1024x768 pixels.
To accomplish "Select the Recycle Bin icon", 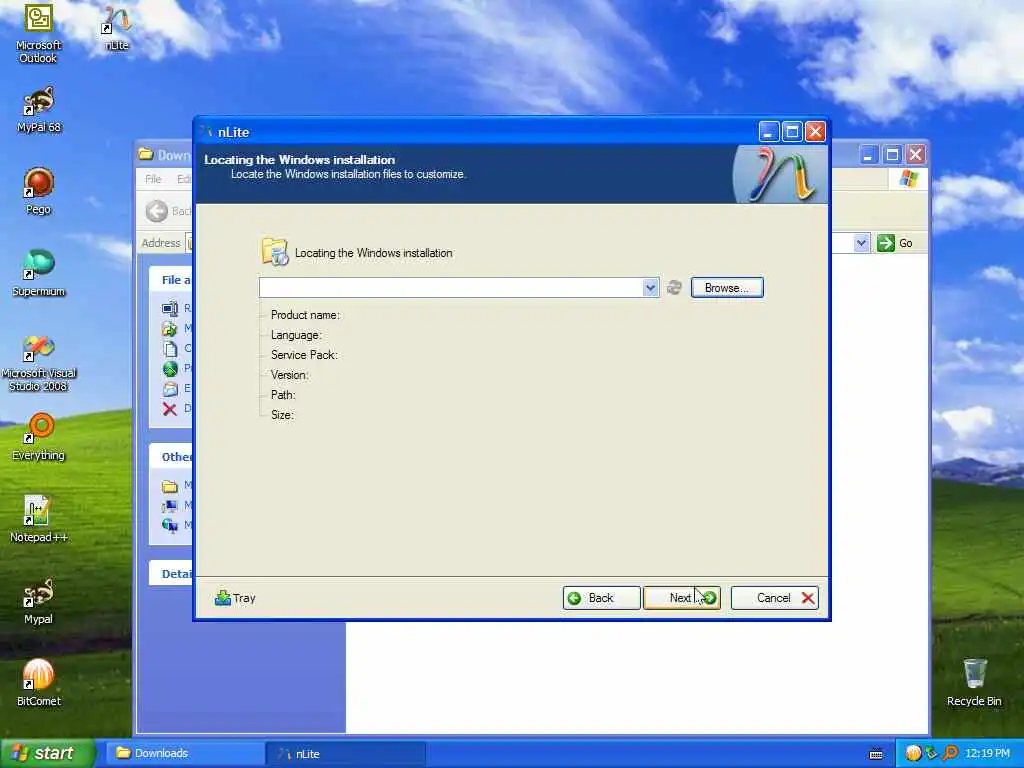I will [974, 682].
